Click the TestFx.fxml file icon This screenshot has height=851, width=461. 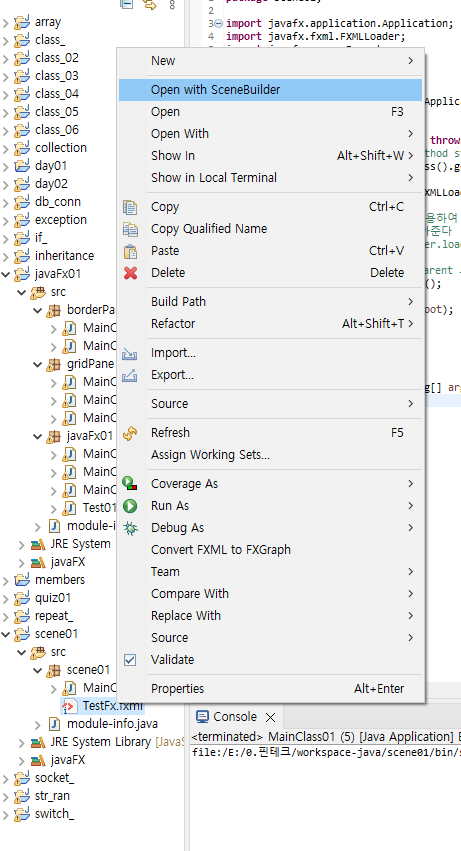tap(70, 706)
